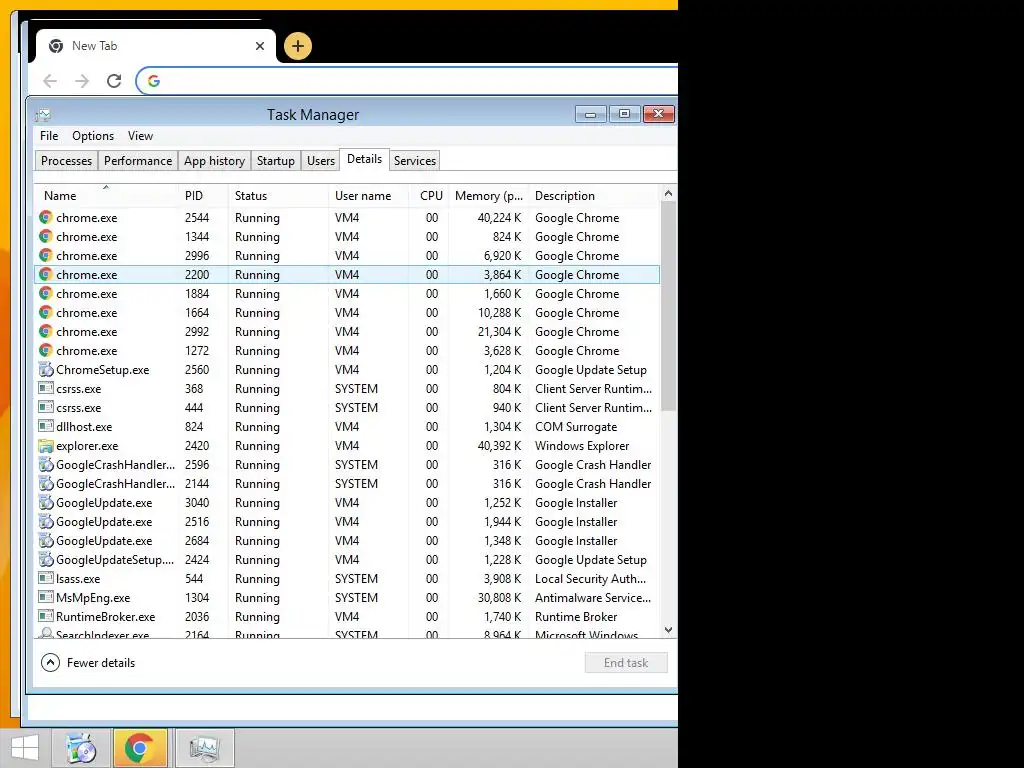Click the Chrome tab favicon
Viewport: 1024px width, 768px height.
pos(56,46)
